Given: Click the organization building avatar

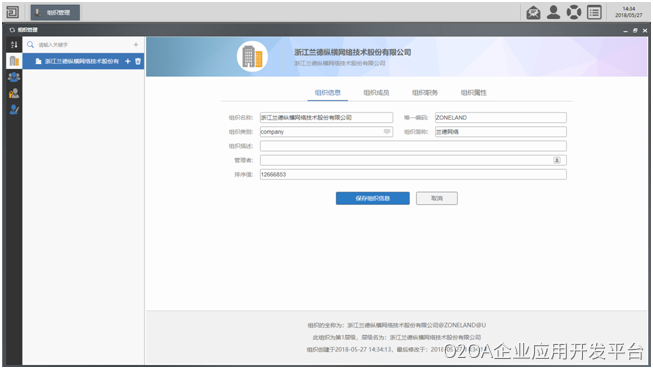Looking at the screenshot, I should coord(252,56).
